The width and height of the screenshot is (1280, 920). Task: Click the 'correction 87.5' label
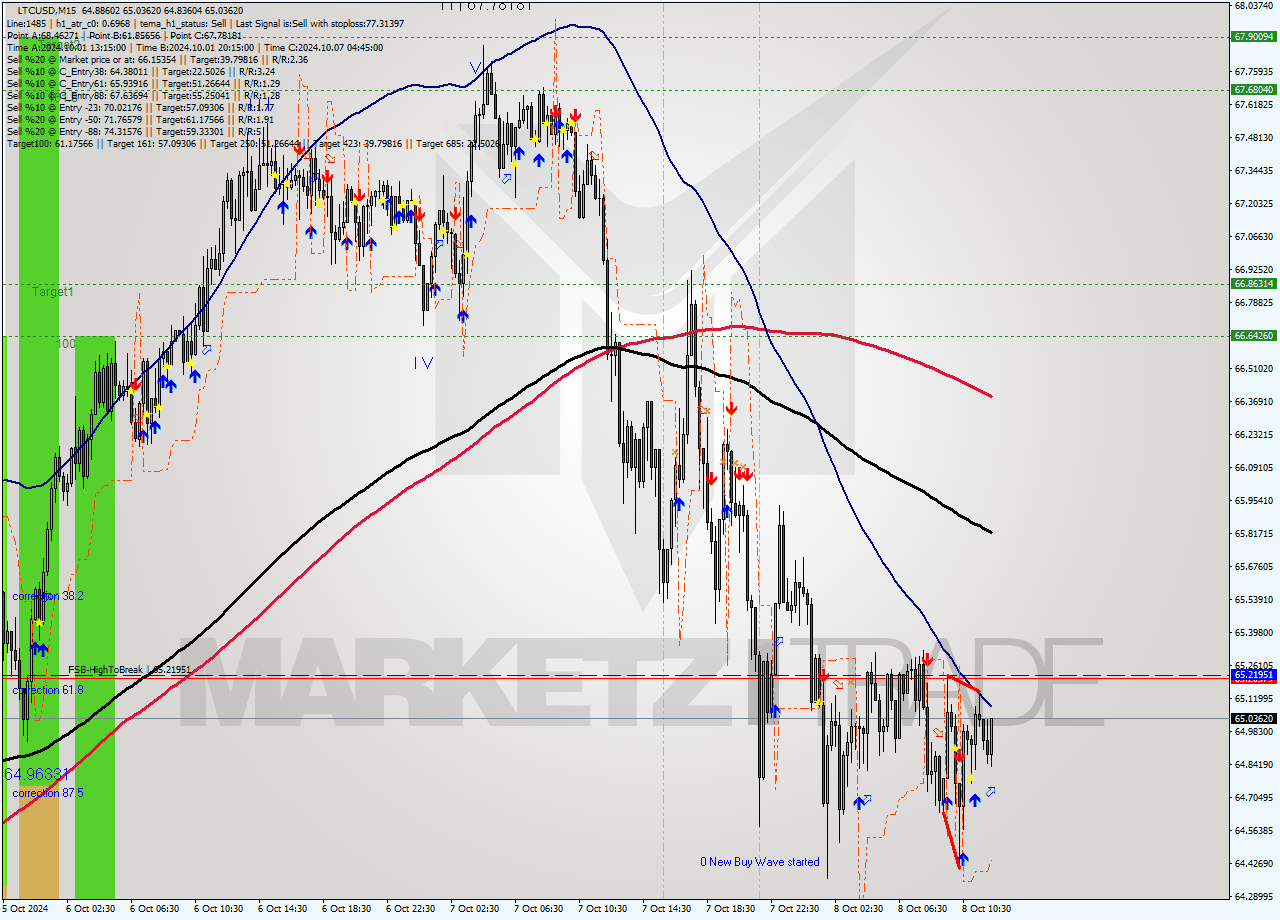point(48,793)
